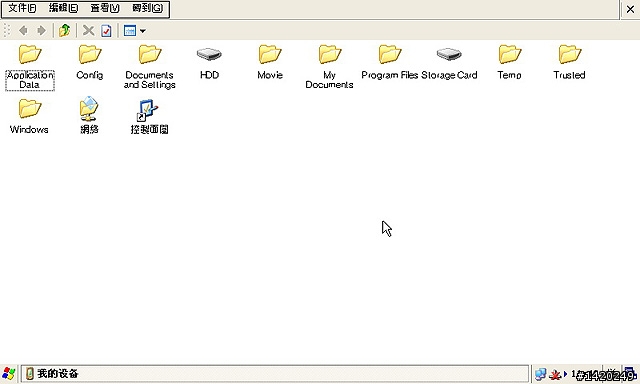This screenshot has height=384, width=640.
Task: Go forward with the right arrow toolbar button
Action: (41, 31)
